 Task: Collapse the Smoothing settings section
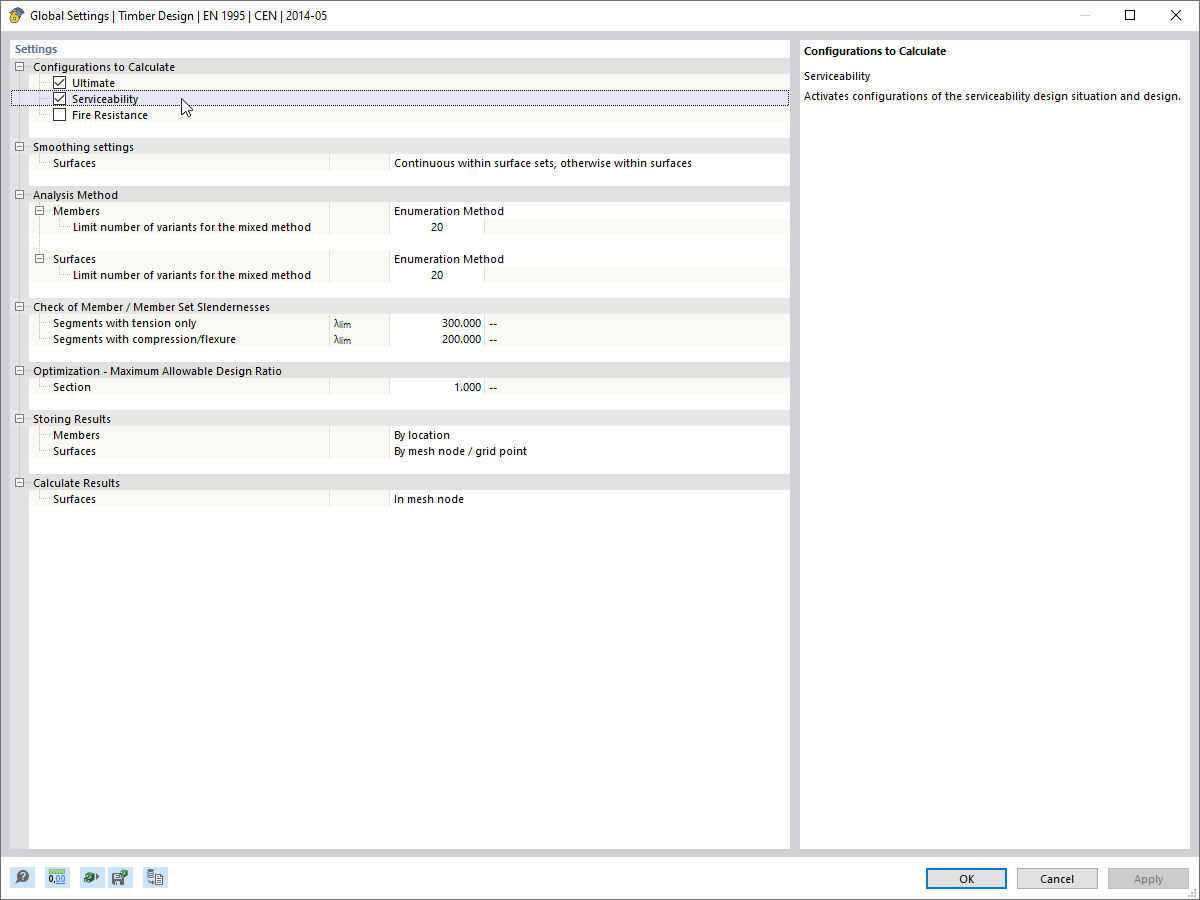19,147
